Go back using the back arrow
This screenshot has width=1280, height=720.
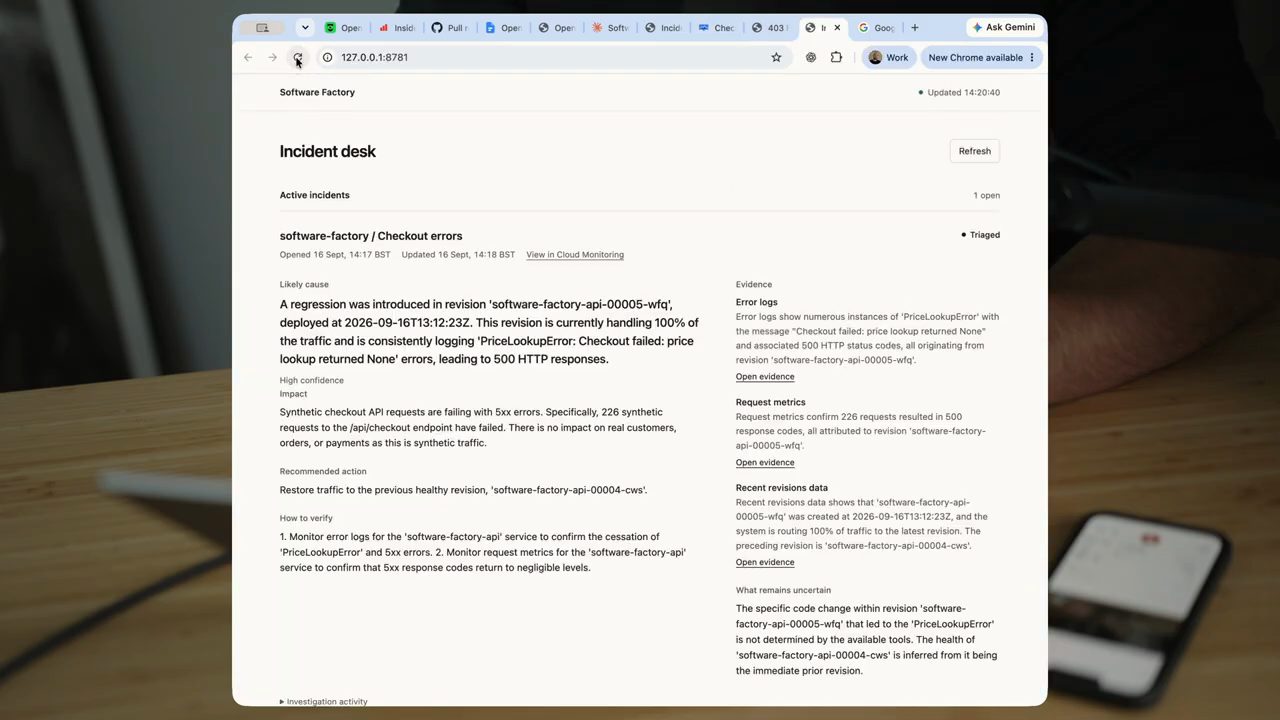point(248,58)
